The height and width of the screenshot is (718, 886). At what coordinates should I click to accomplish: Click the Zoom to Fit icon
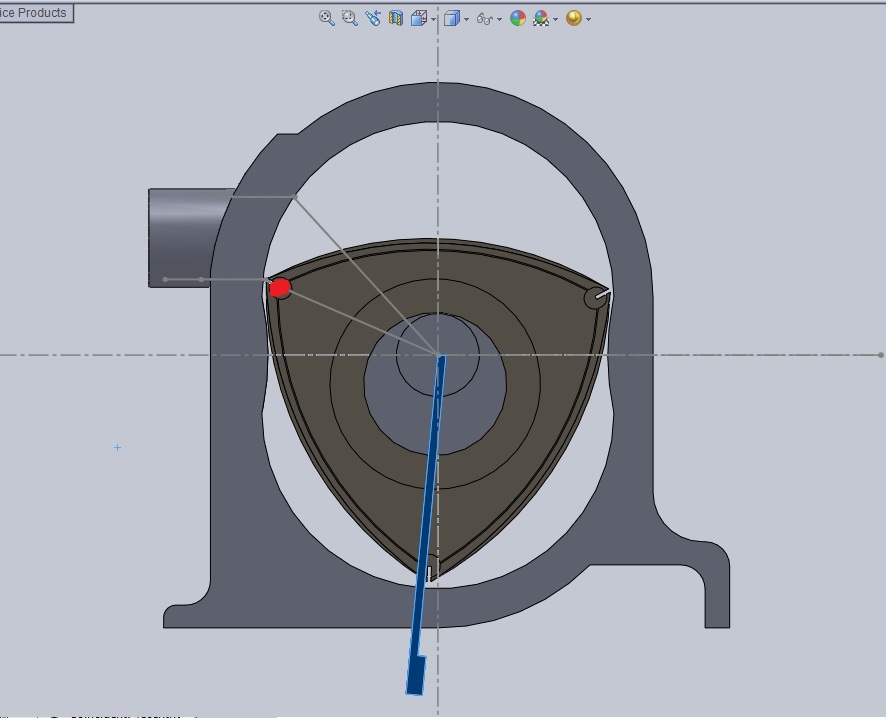point(326,18)
